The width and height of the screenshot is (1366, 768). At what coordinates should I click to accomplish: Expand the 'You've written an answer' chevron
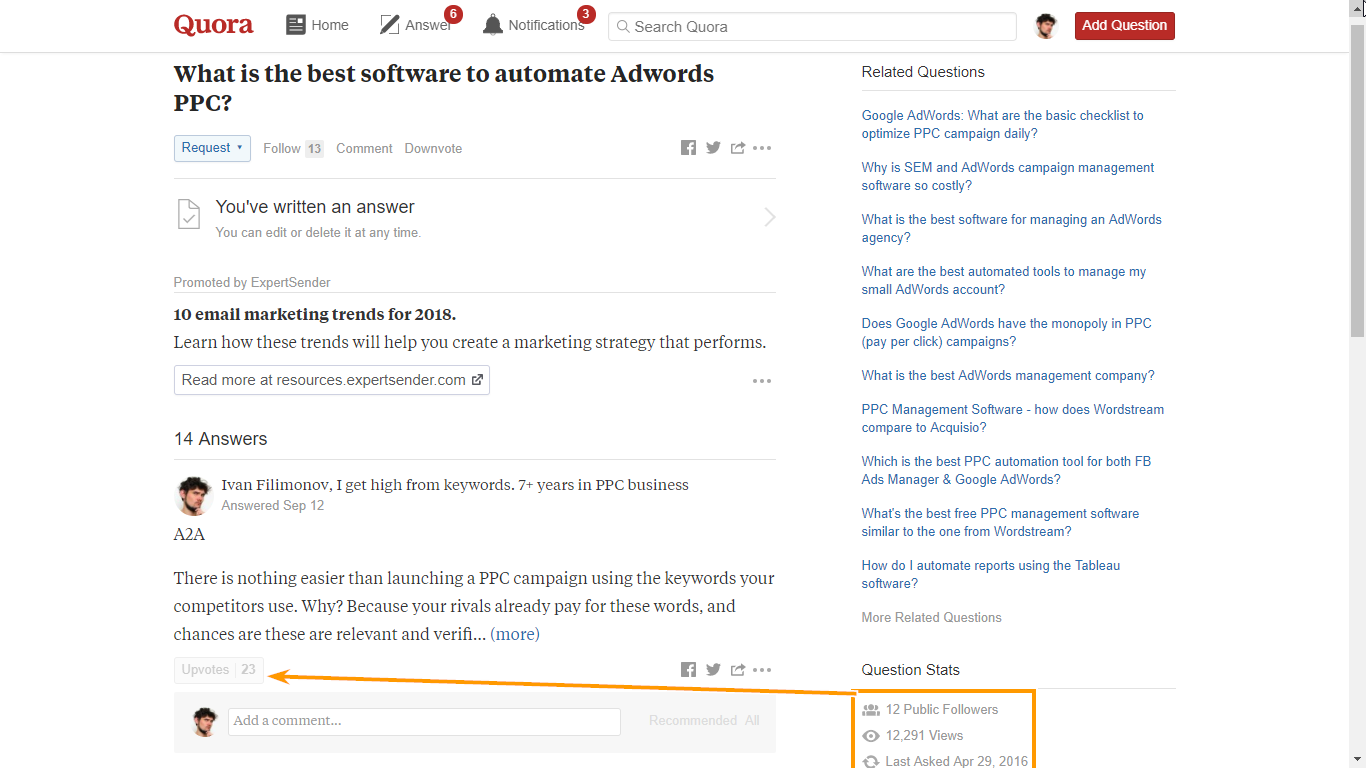pyautogui.click(x=769, y=217)
